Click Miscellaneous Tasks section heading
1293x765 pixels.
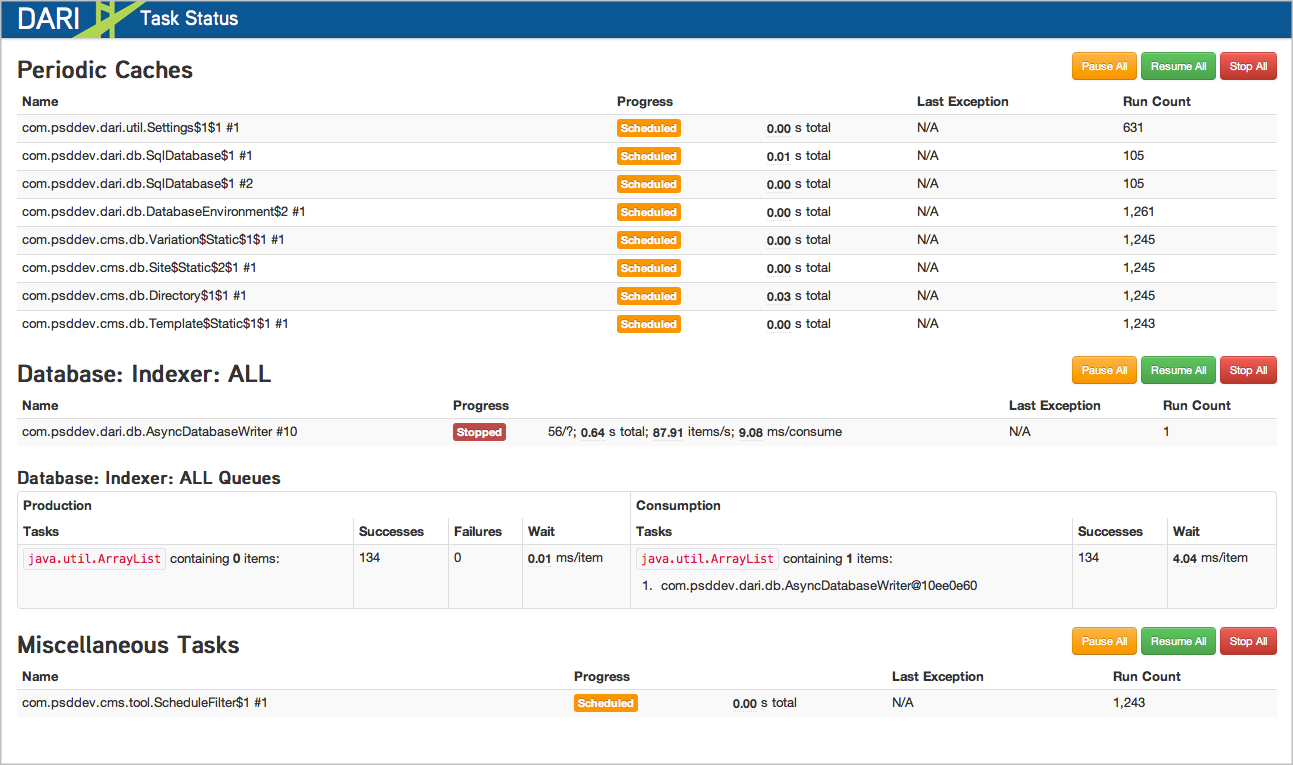(x=128, y=645)
